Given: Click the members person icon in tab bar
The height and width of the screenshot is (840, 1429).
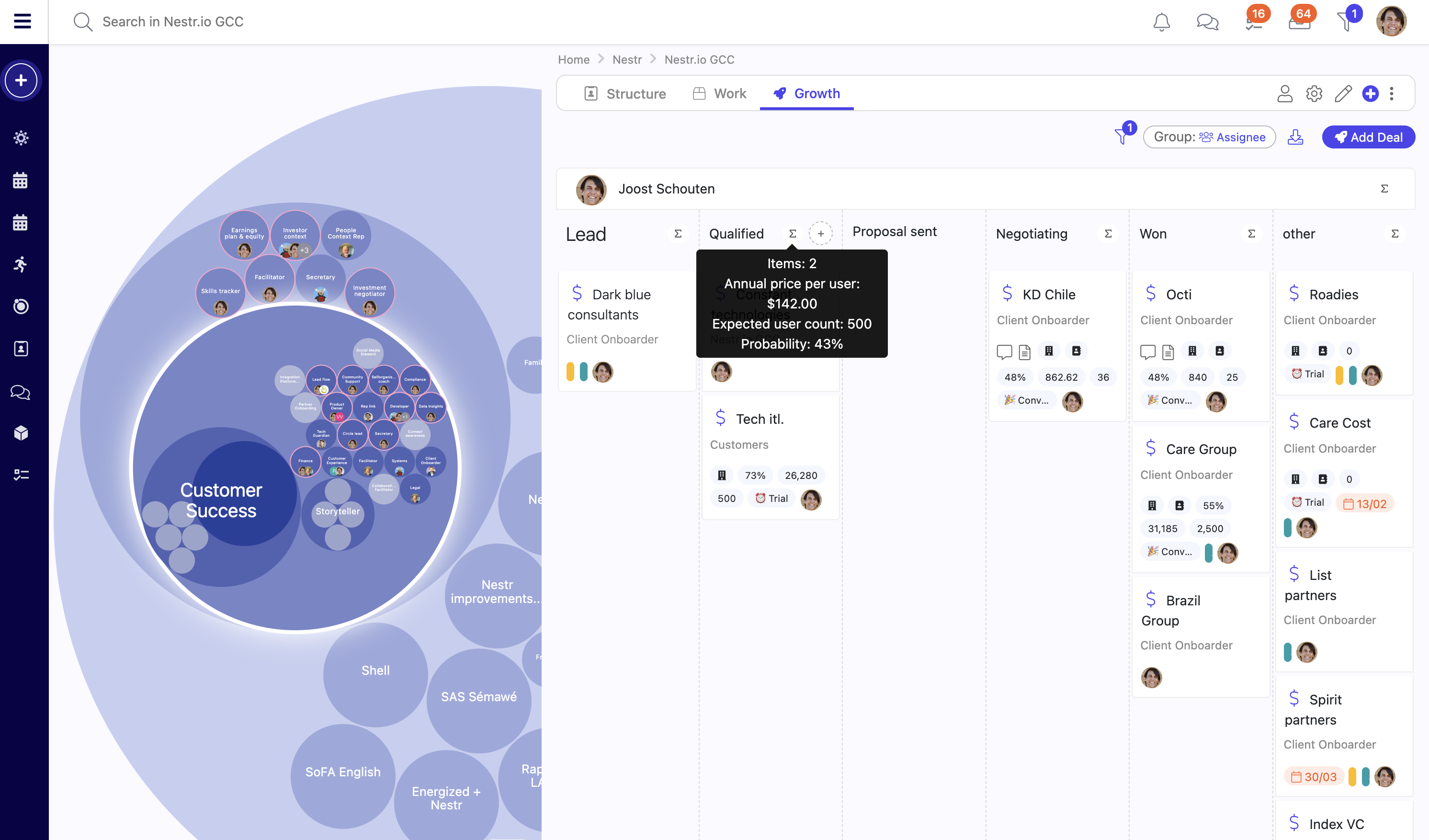Looking at the screenshot, I should (x=1284, y=93).
